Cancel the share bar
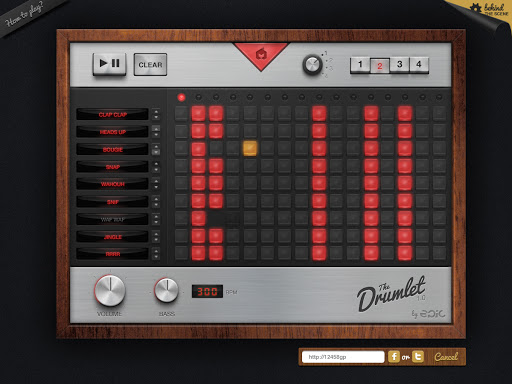The height and width of the screenshot is (384, 512). pyautogui.click(x=446, y=357)
